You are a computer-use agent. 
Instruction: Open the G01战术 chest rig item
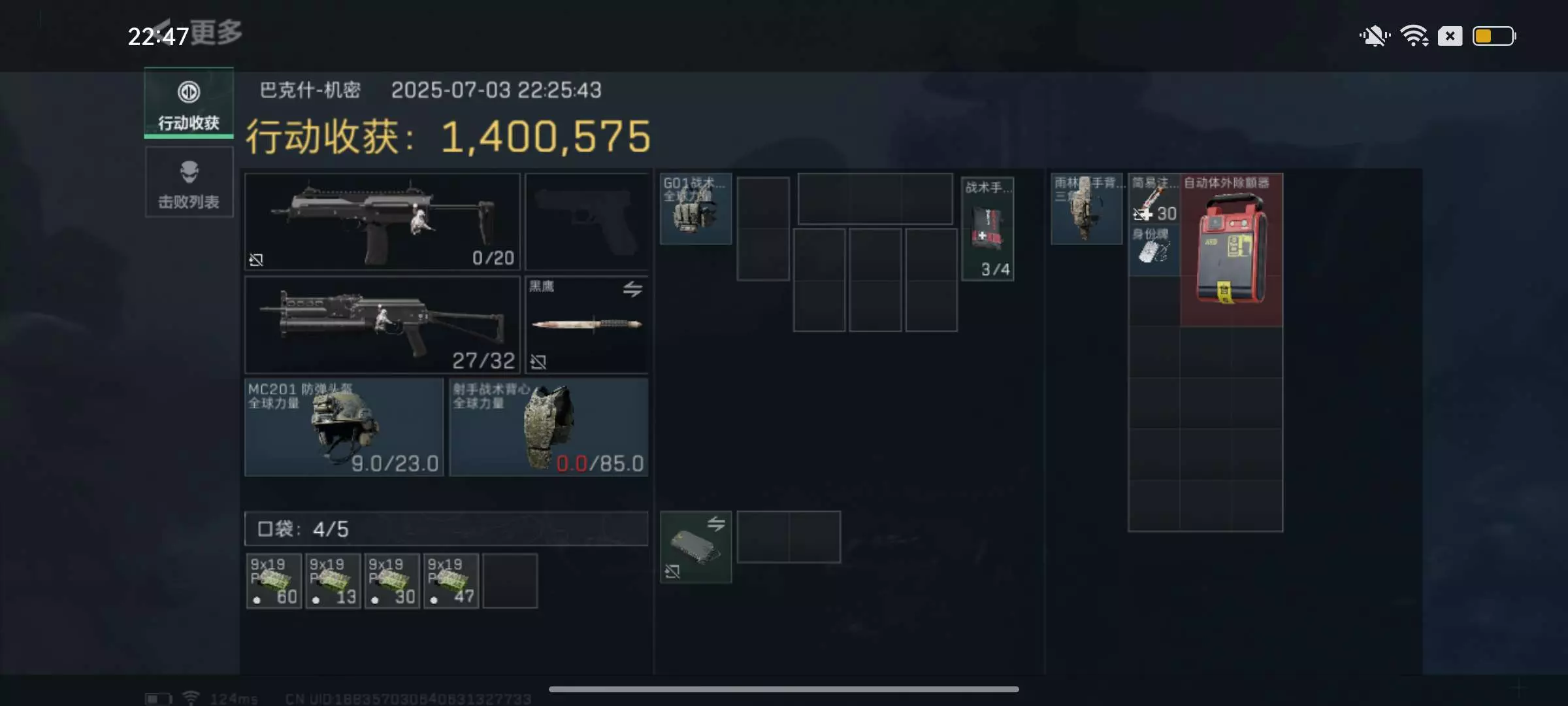pos(696,209)
